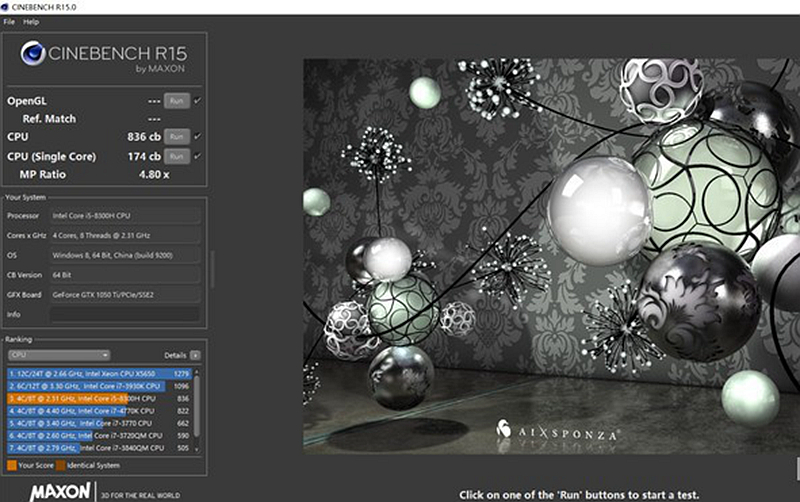This screenshot has height=502, width=800.
Task: Open the Help menu
Action: click(31, 21)
